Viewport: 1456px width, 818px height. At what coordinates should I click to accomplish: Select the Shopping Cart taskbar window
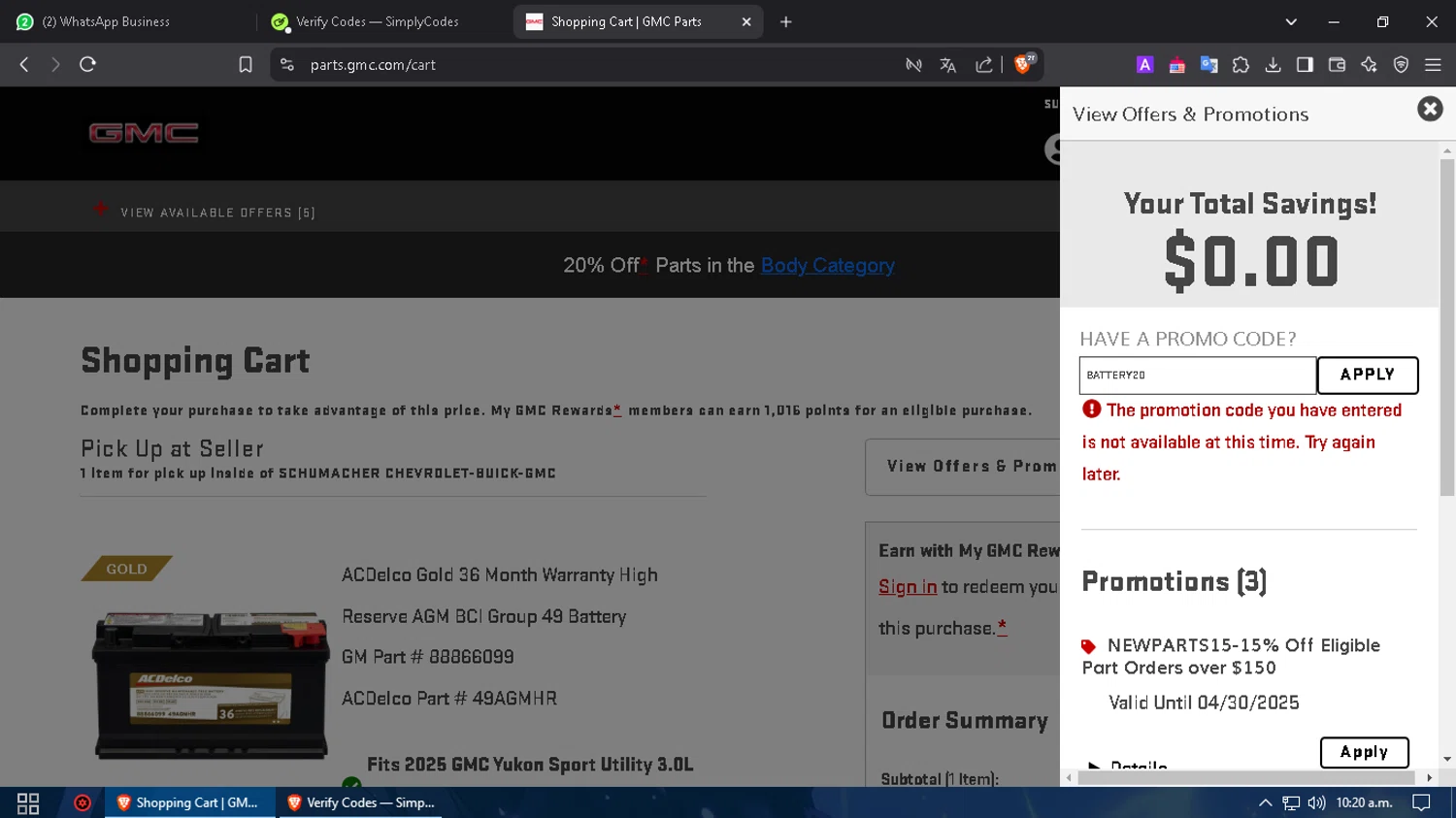[187, 802]
